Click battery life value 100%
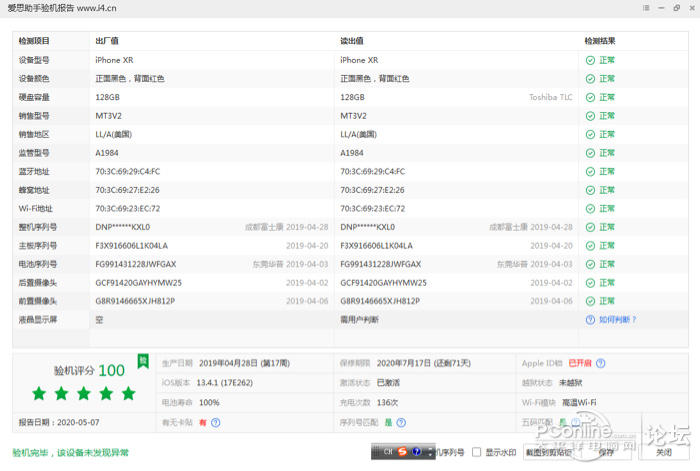The image size is (700, 471). (209, 403)
